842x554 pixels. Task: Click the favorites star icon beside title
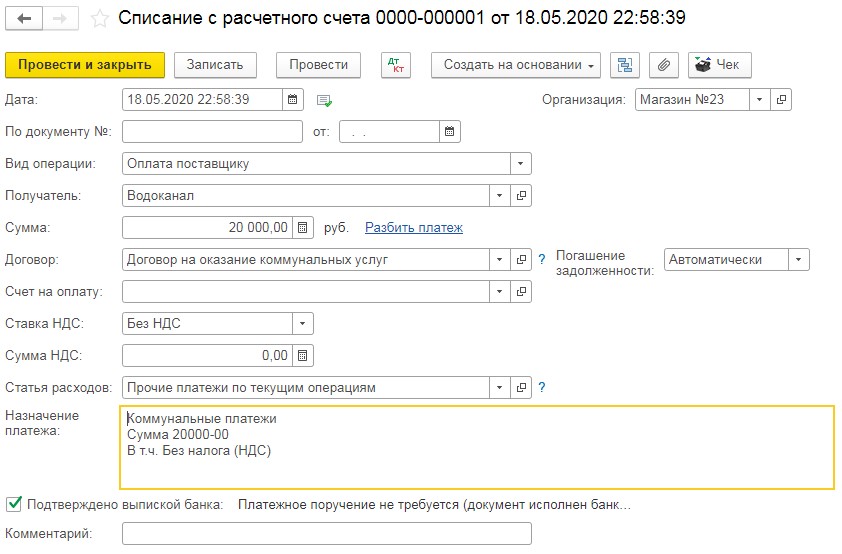100,19
